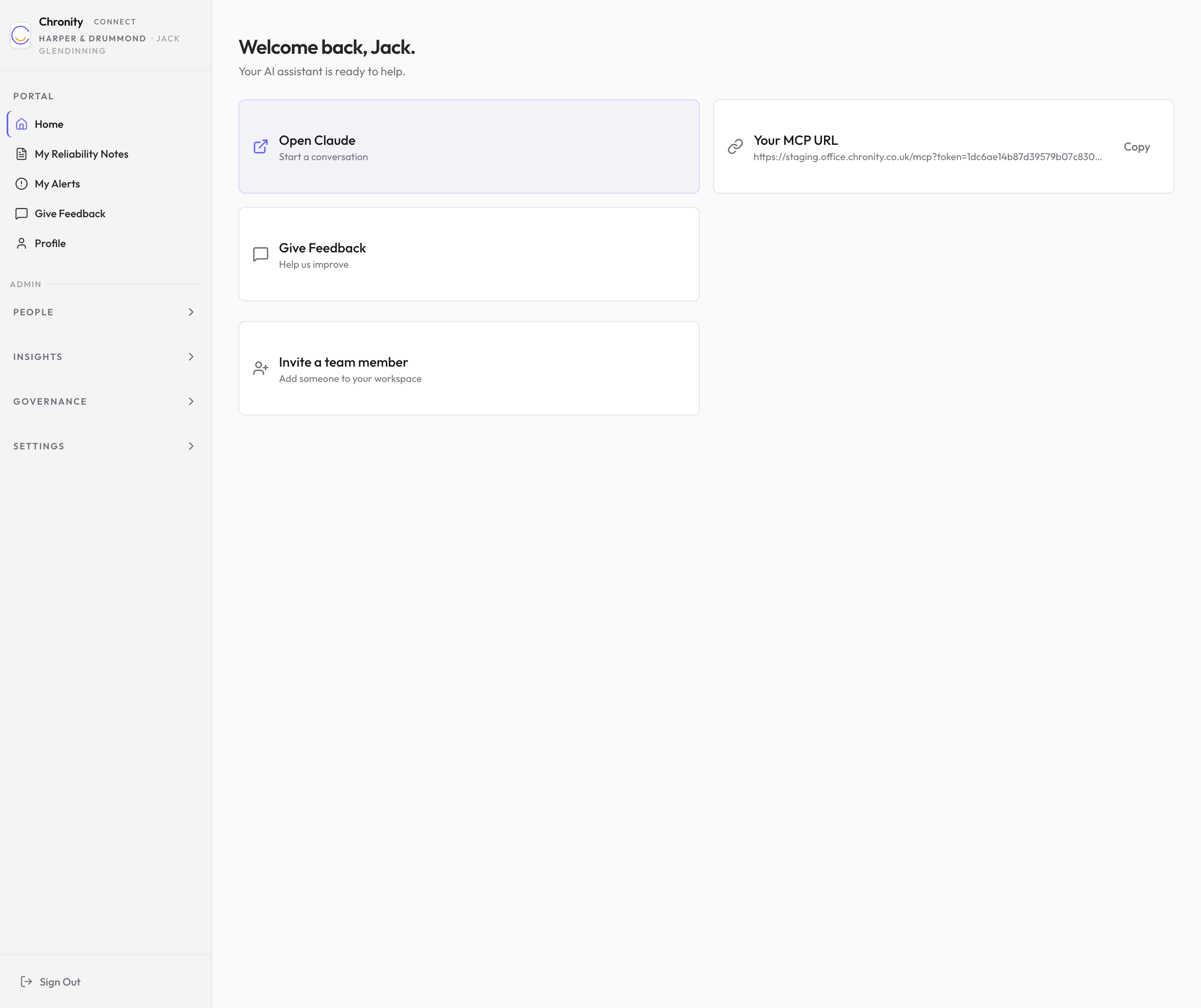Screen dimensions: 1201x1008
Task: Click the My Alerts alert icon
Action: tap(21, 184)
